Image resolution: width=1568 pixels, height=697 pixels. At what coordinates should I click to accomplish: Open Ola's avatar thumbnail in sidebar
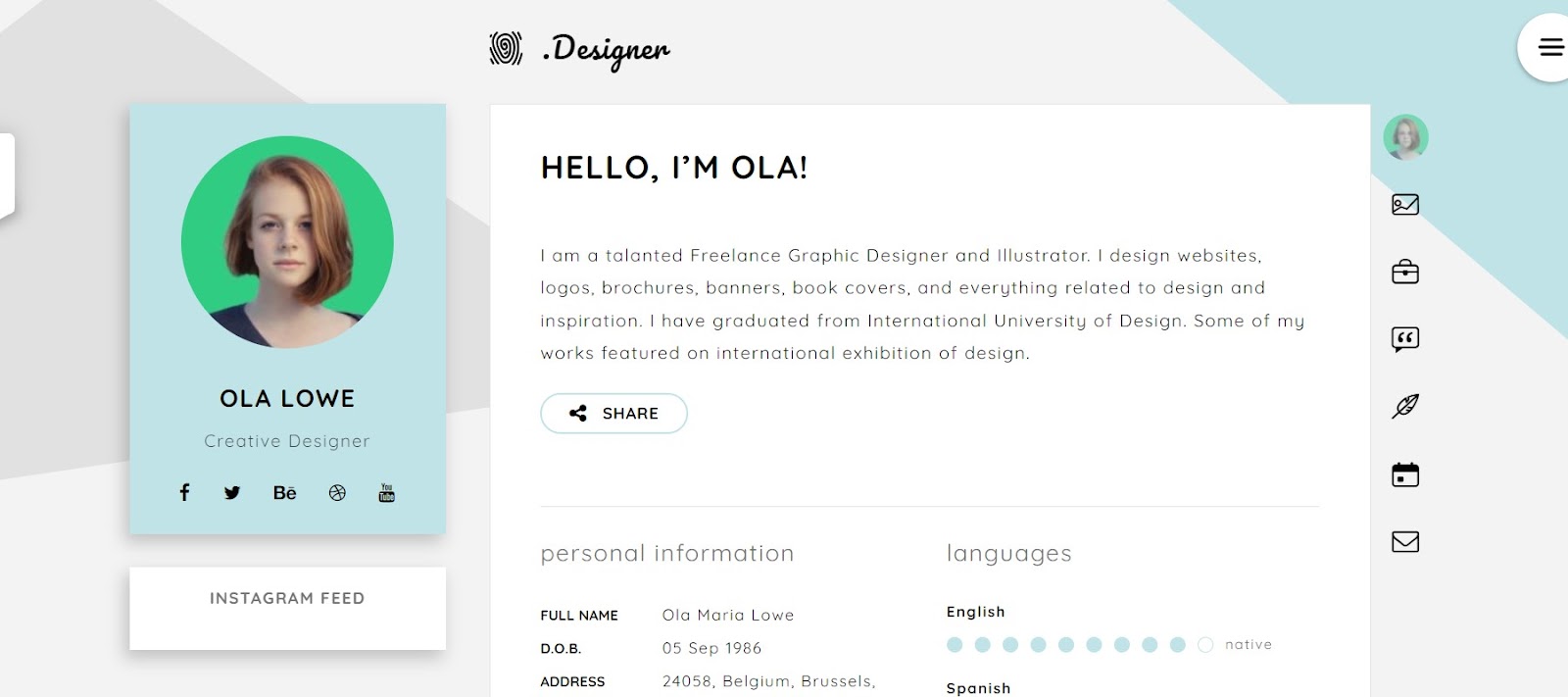(x=1405, y=137)
